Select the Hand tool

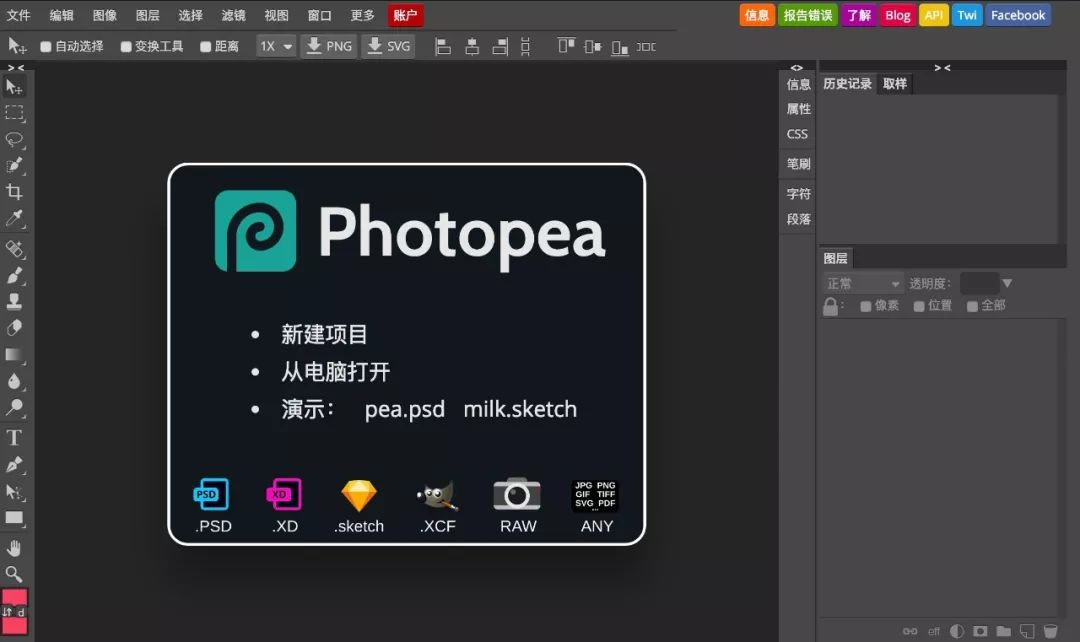(14, 548)
